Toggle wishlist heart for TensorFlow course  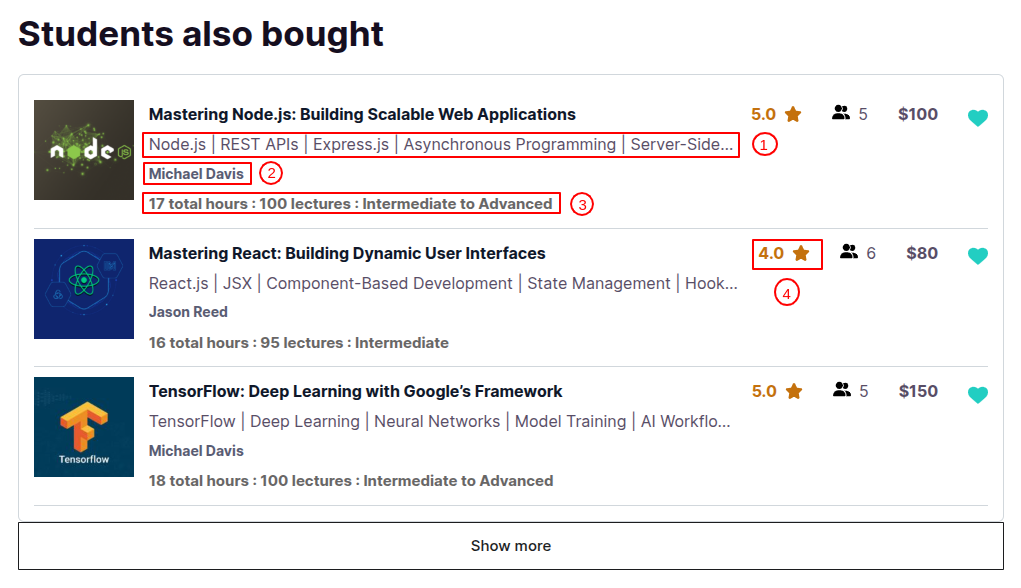[x=977, y=395]
